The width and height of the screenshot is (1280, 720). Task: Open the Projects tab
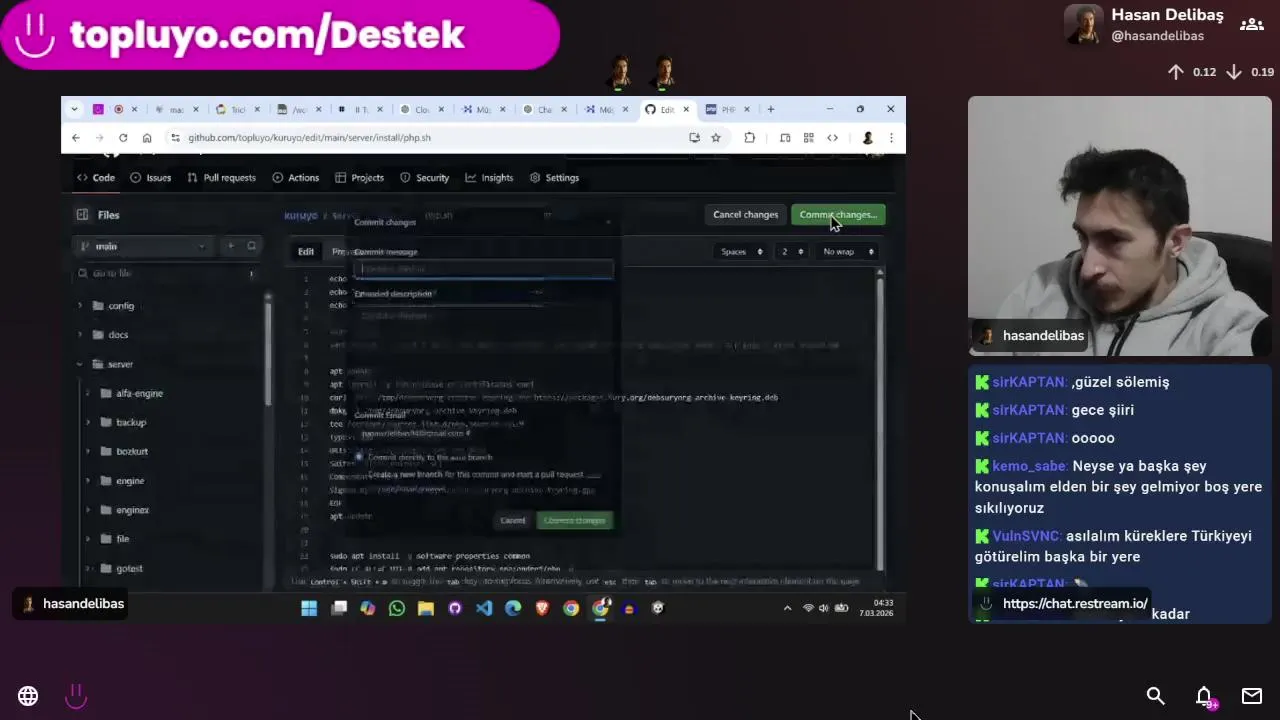pyautogui.click(x=360, y=178)
